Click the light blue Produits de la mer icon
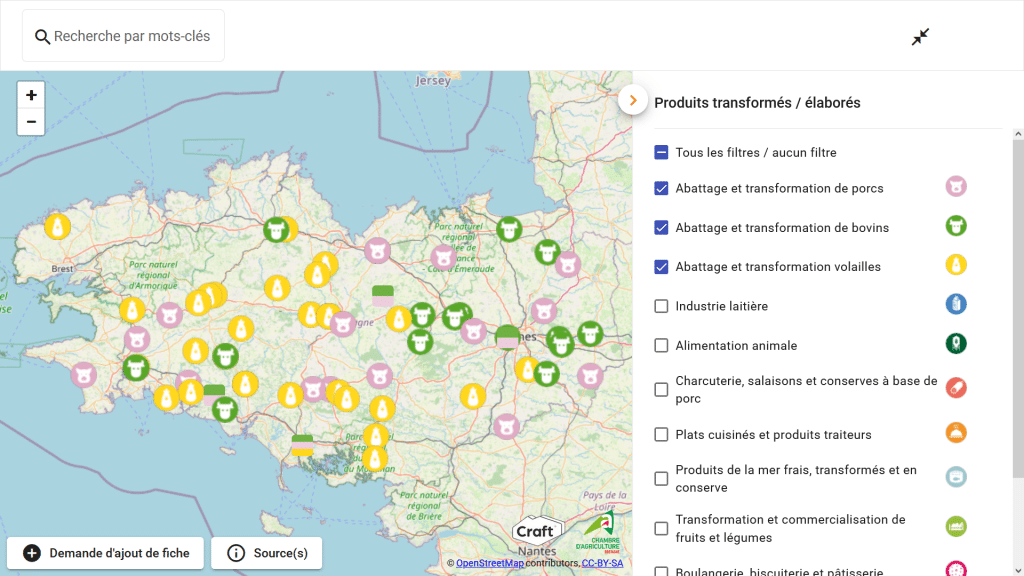The width and height of the screenshot is (1024, 576). pos(956,477)
